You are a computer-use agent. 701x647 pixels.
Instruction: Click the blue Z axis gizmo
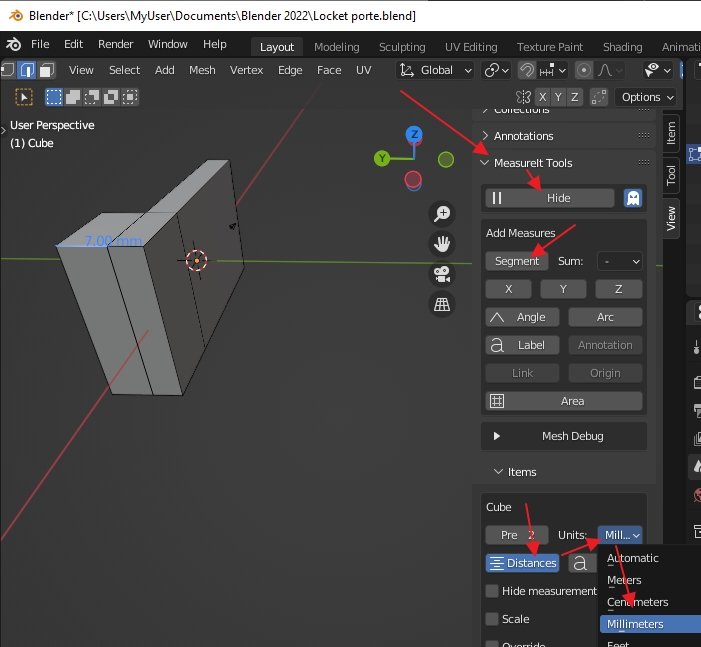[x=414, y=134]
